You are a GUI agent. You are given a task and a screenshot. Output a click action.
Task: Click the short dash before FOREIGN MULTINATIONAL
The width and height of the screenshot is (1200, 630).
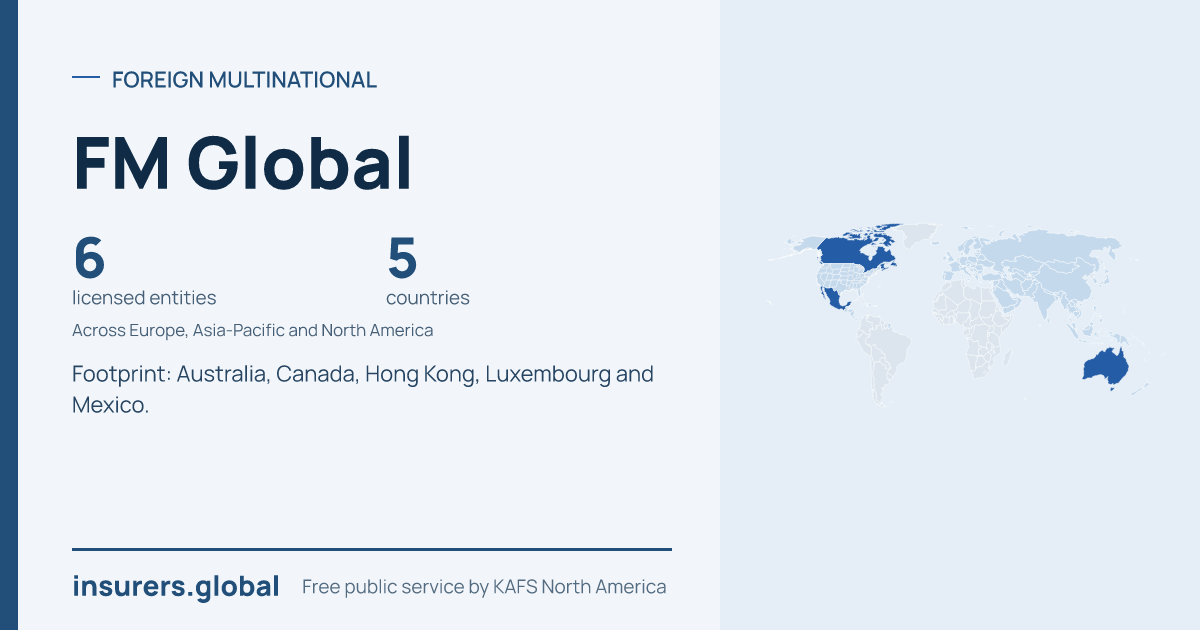pyautogui.click(x=86, y=78)
